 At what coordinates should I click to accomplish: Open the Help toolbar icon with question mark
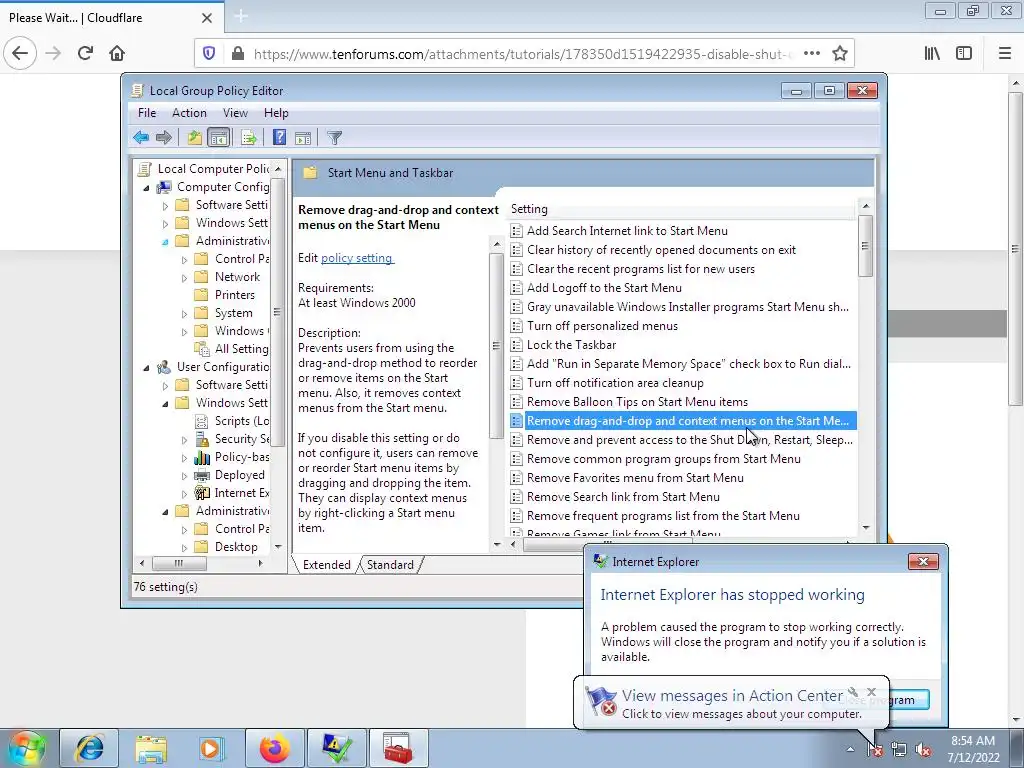(x=280, y=137)
